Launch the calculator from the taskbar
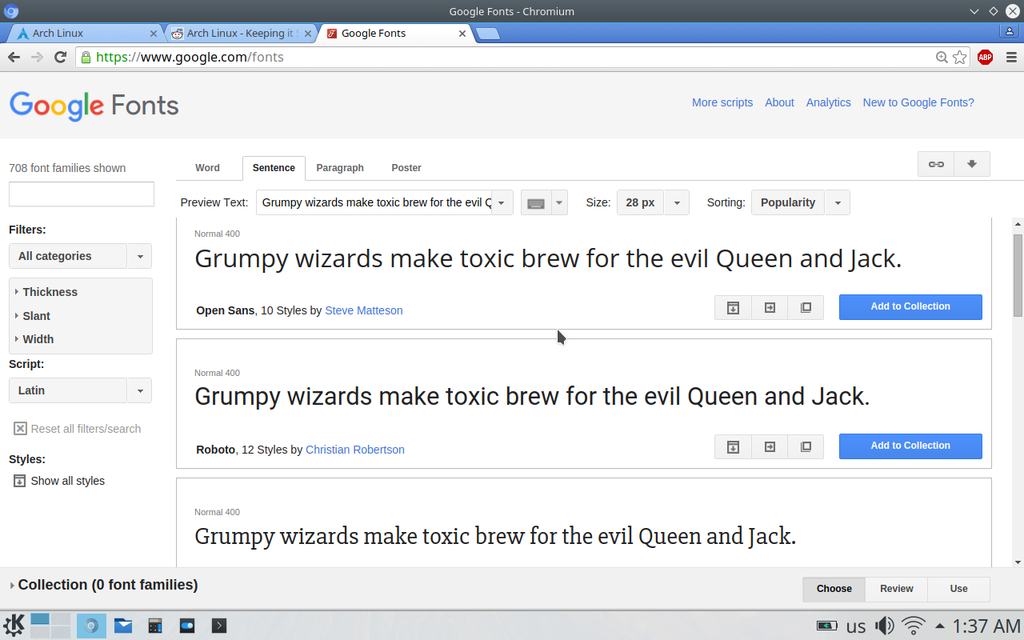 (155, 625)
